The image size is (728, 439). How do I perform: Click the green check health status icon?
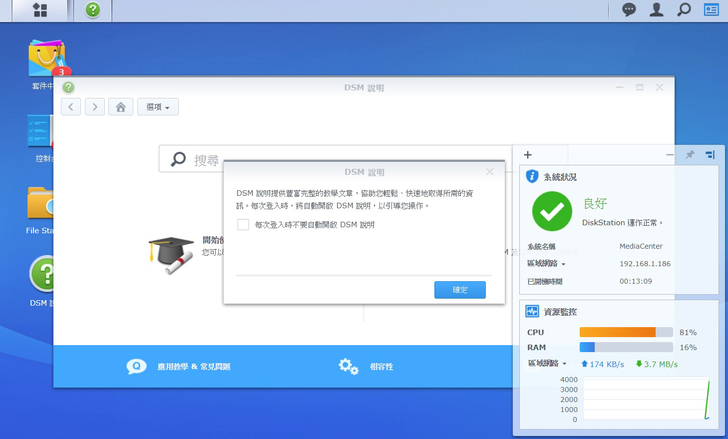[552, 211]
